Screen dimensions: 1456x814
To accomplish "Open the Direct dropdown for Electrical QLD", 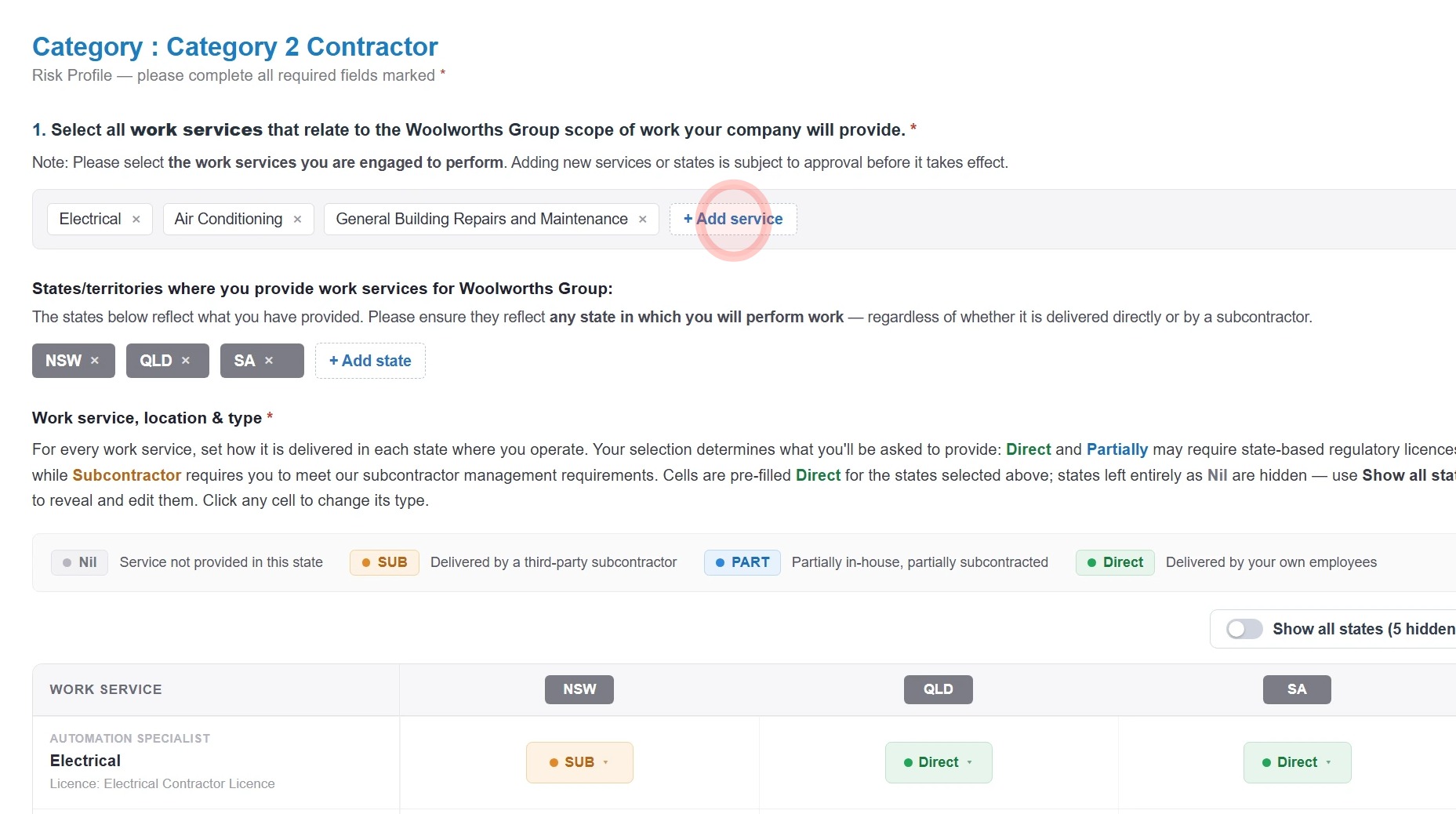I will [939, 762].
